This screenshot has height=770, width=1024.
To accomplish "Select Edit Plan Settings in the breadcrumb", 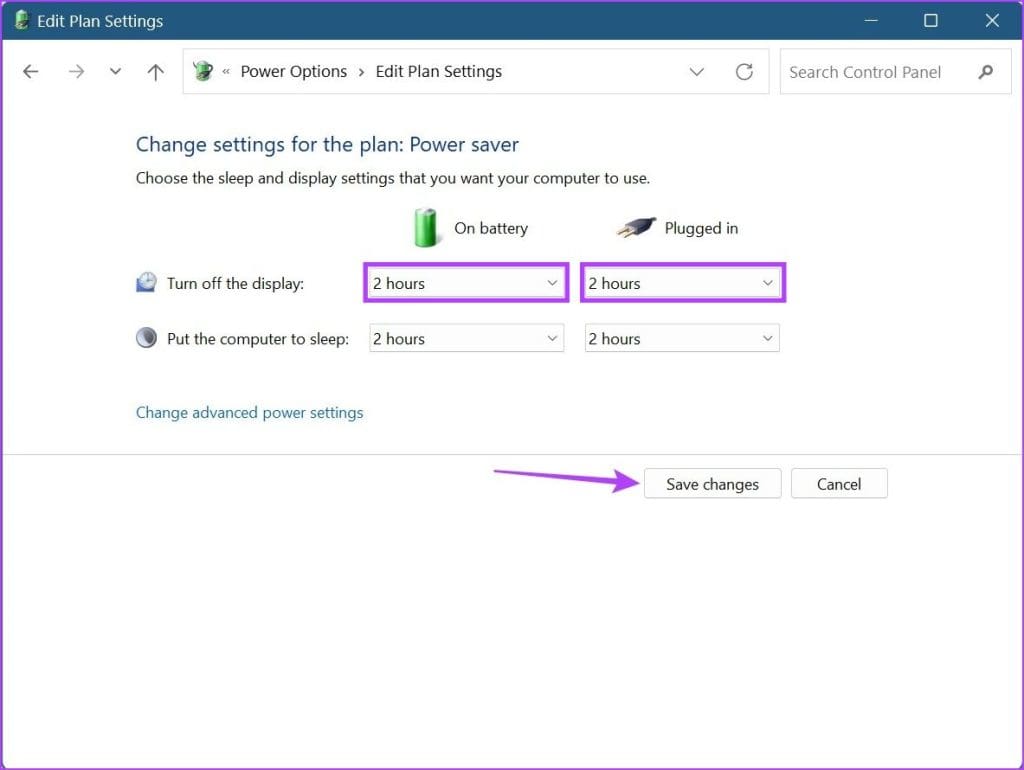I will click(438, 71).
